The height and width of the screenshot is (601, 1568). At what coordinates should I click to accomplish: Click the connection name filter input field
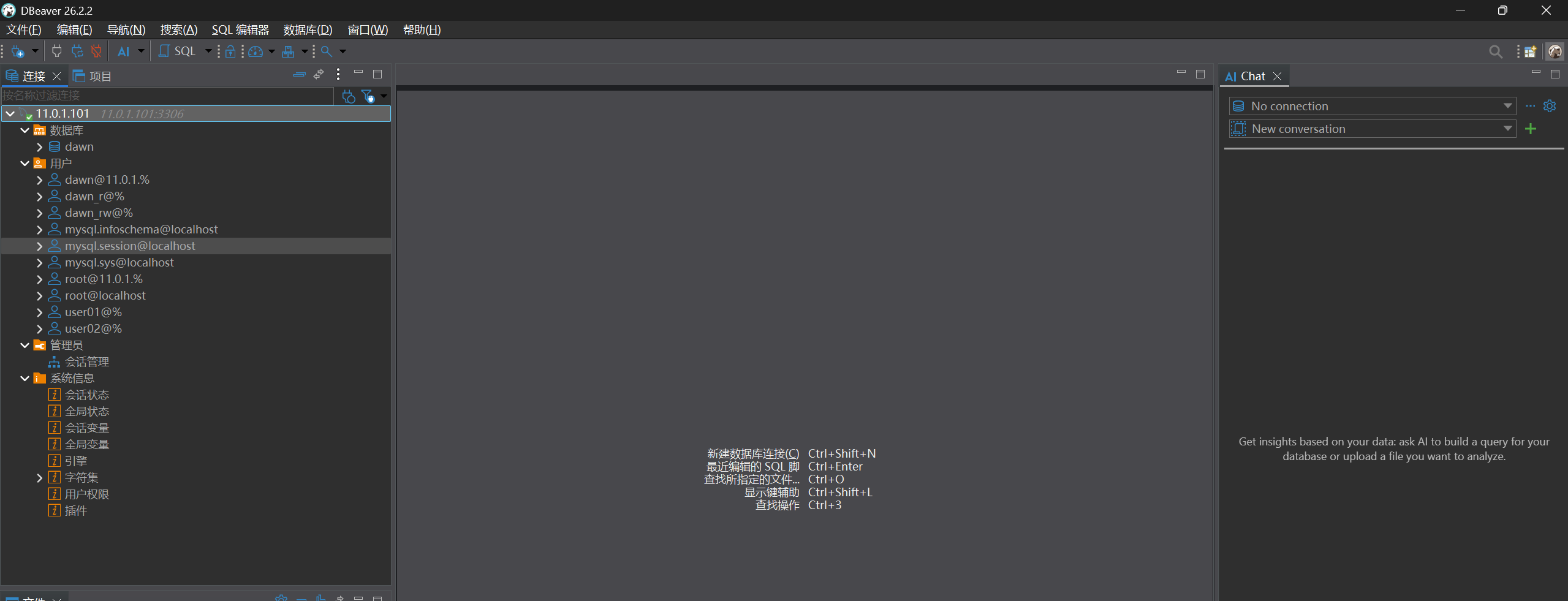167,96
